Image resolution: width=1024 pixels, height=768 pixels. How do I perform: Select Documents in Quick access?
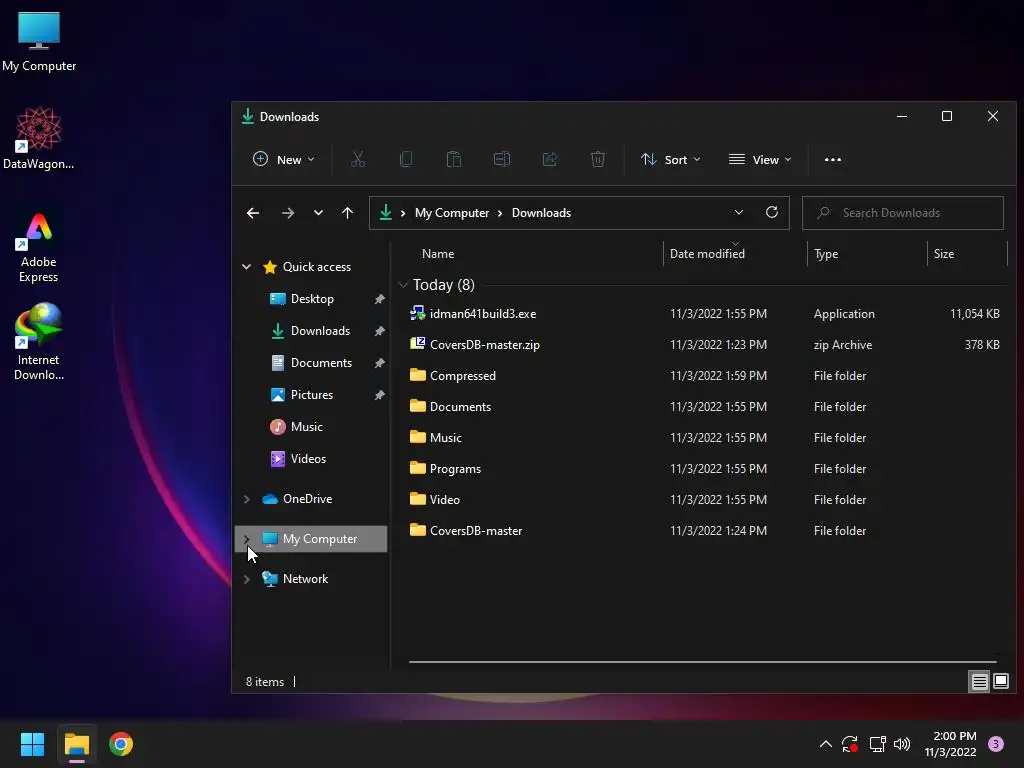321,363
